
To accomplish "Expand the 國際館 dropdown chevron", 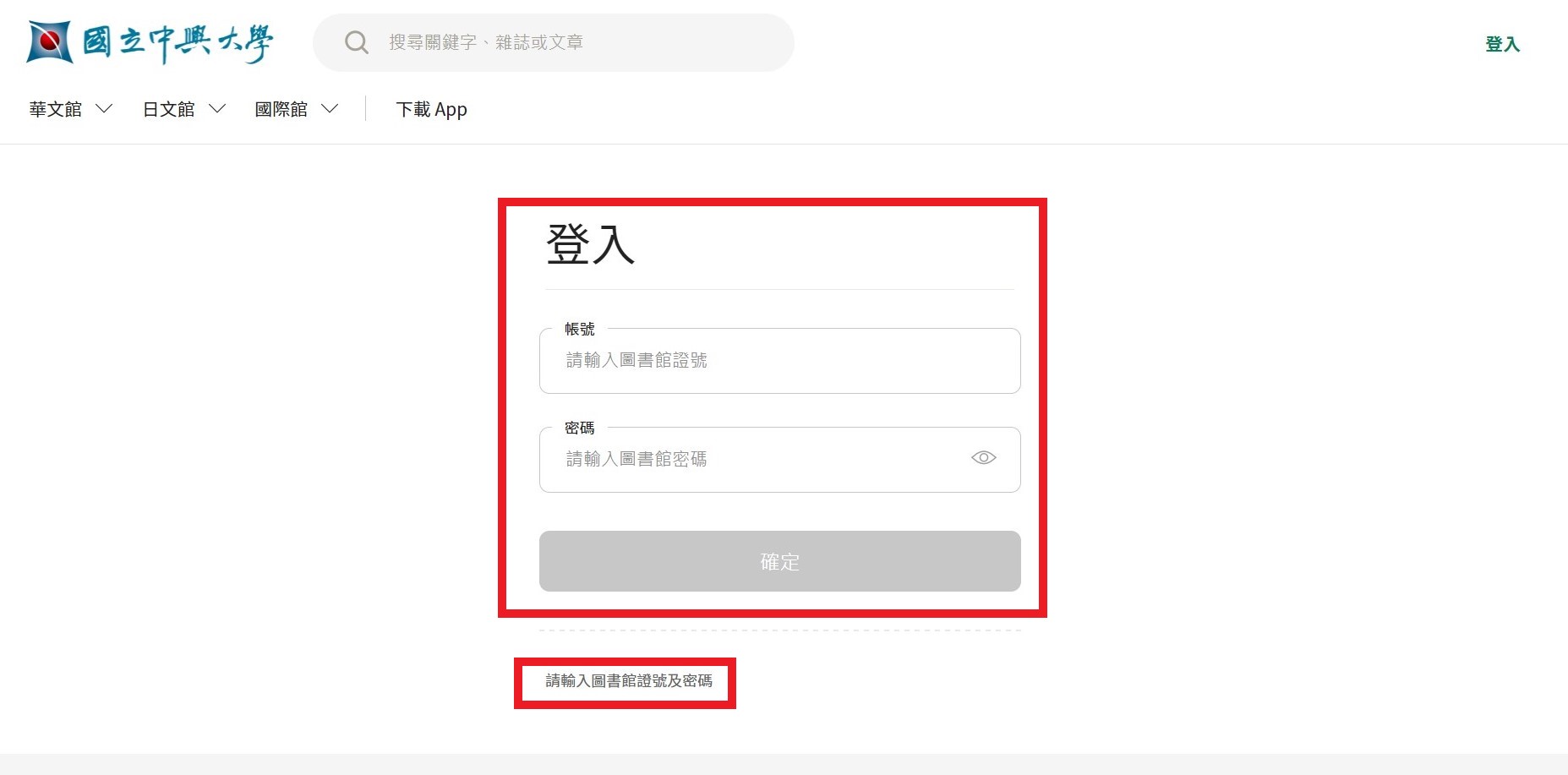I will coord(330,109).
